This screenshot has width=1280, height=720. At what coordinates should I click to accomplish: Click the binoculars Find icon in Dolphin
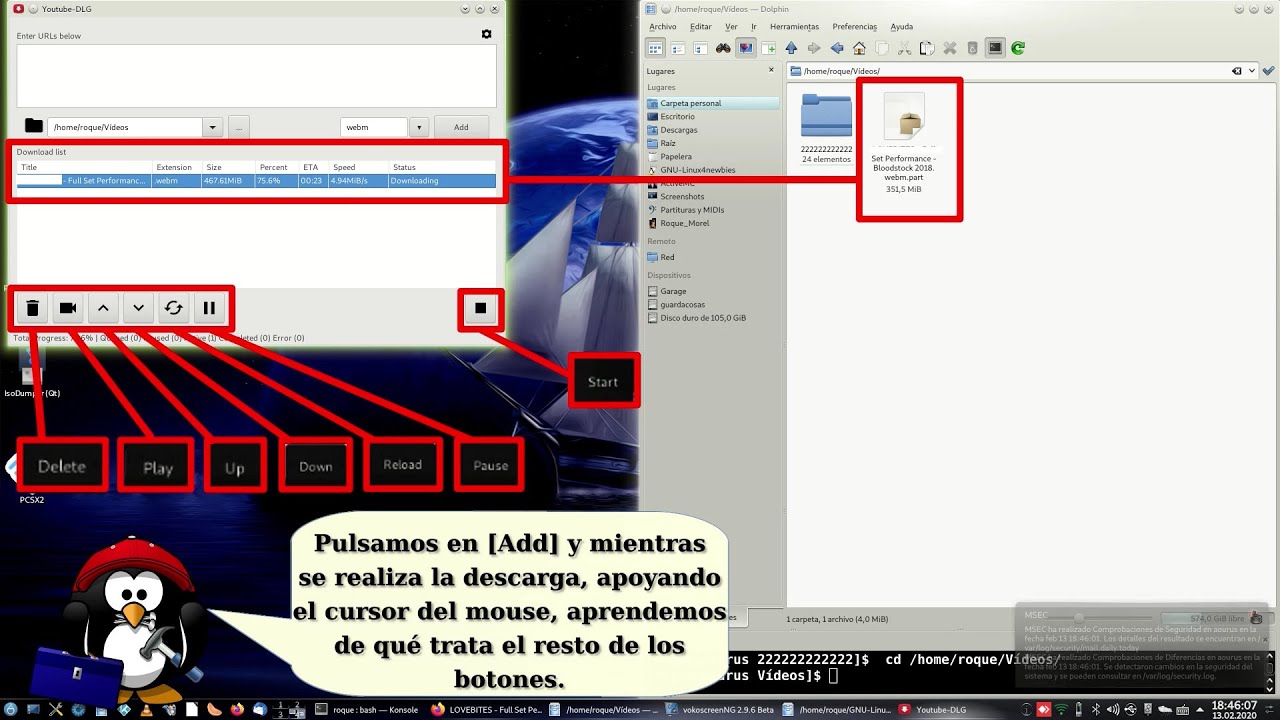723,48
